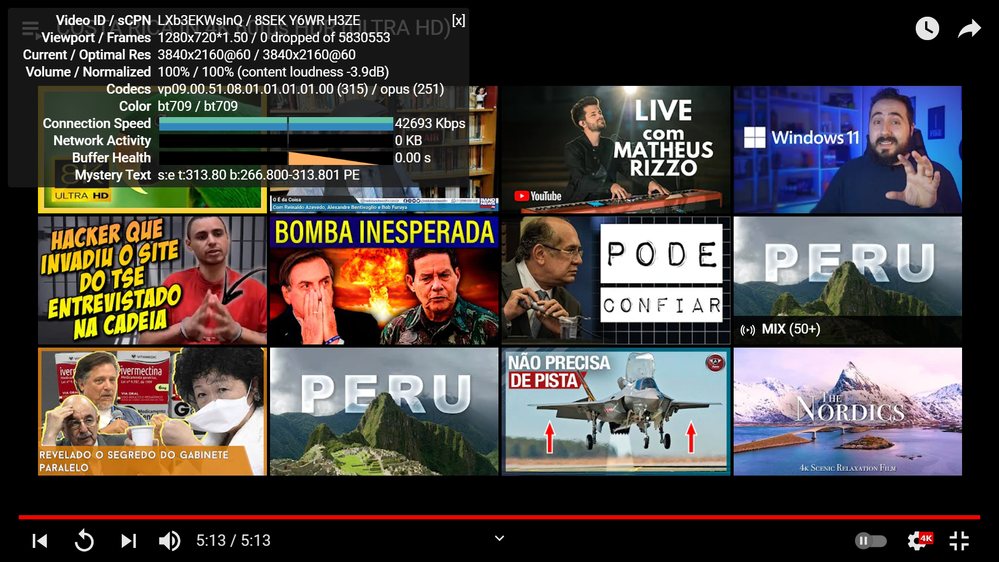Skip to previous video
The image size is (999, 562).
pyautogui.click(x=40, y=541)
